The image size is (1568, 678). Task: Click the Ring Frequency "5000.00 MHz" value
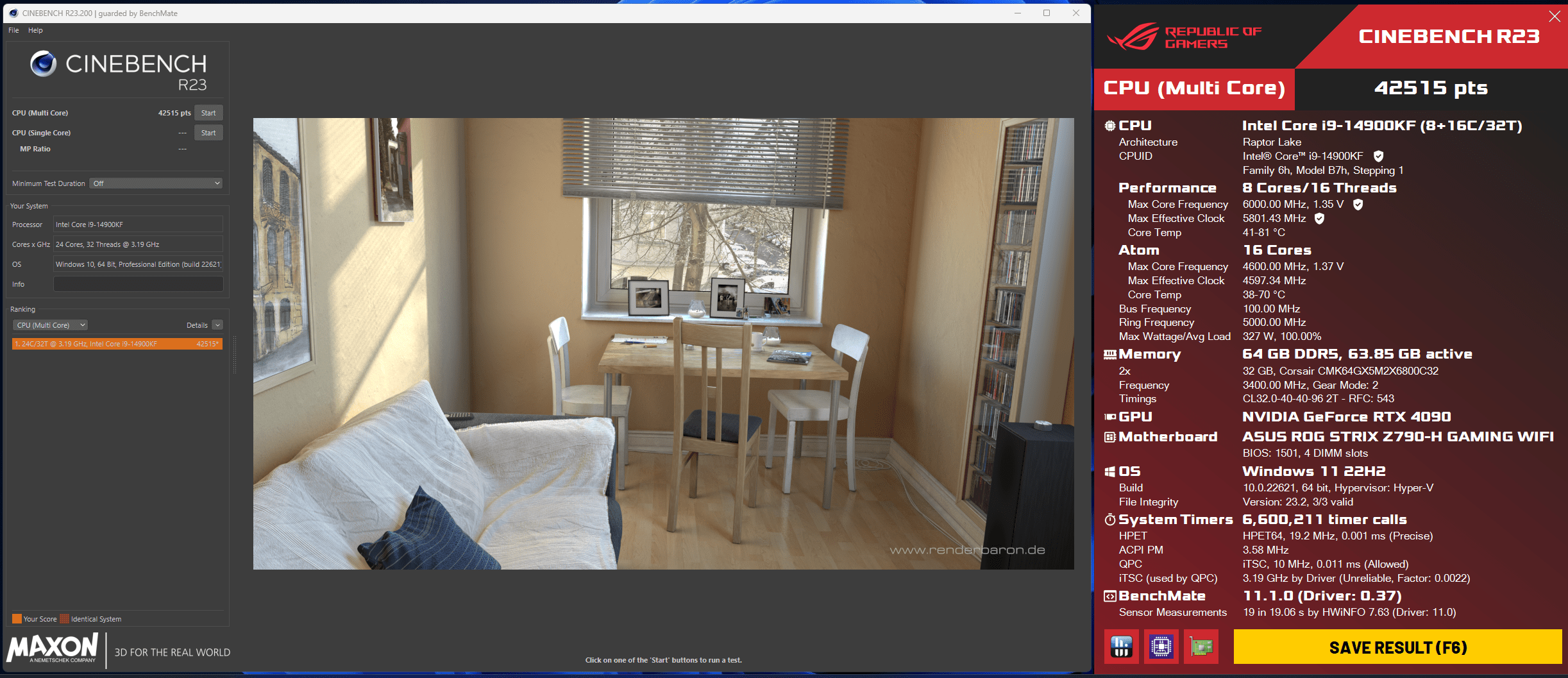(1274, 323)
